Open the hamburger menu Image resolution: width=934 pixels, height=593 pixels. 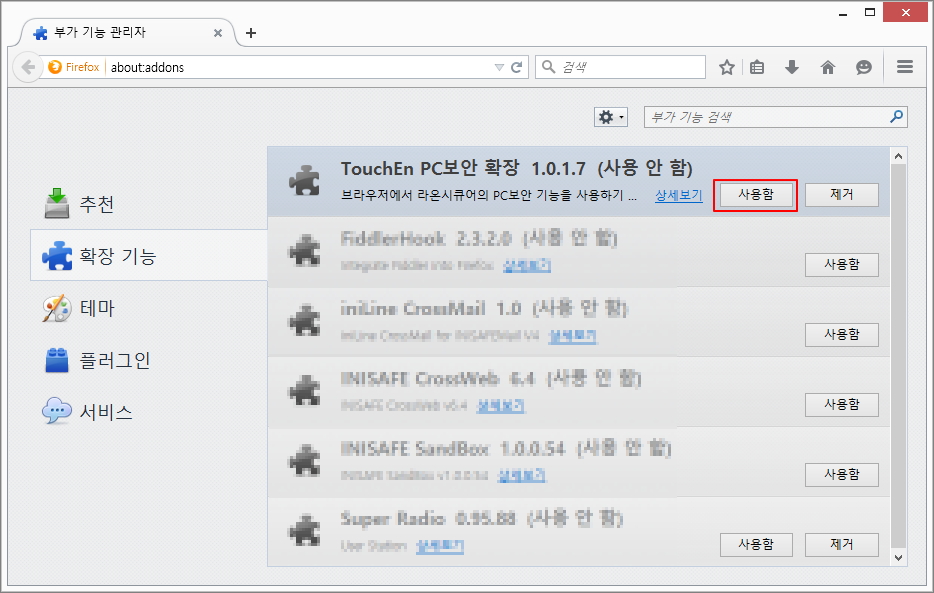[x=905, y=67]
